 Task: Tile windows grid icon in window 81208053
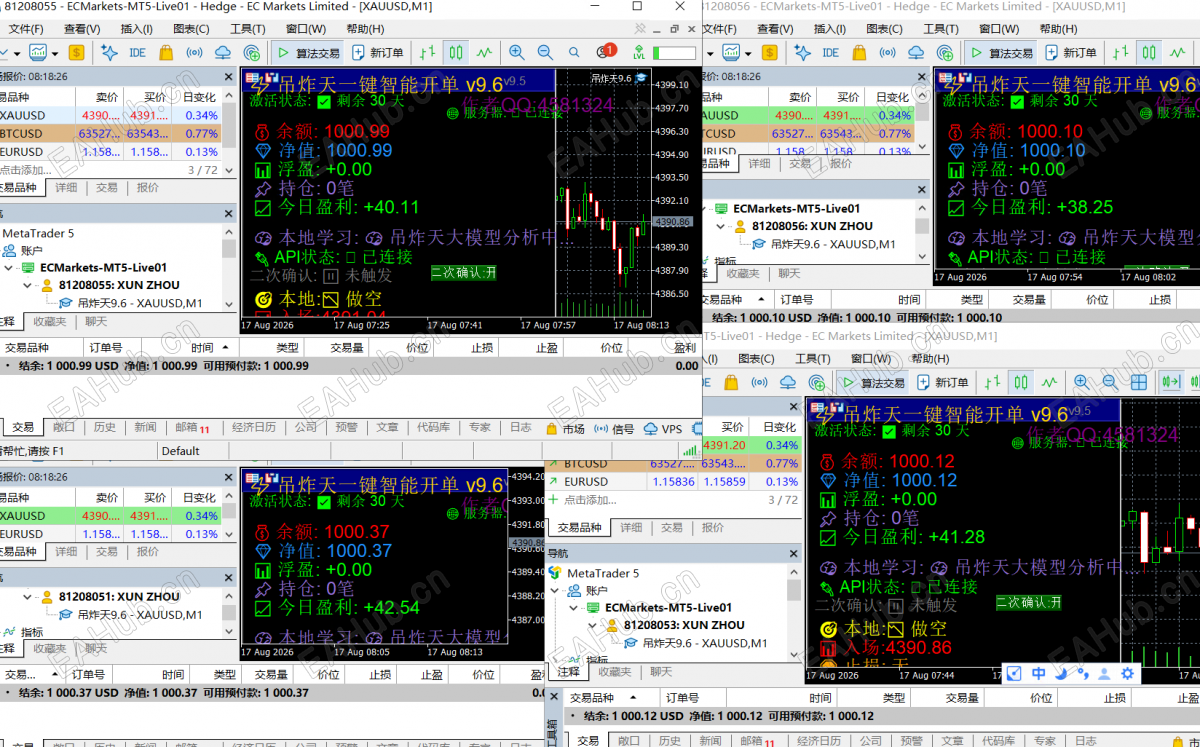coord(1138,382)
